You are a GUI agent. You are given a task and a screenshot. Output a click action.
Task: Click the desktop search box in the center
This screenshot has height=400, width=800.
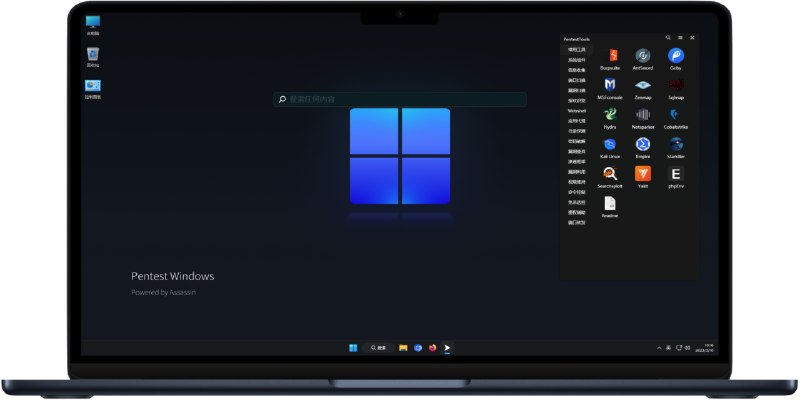(x=400, y=99)
